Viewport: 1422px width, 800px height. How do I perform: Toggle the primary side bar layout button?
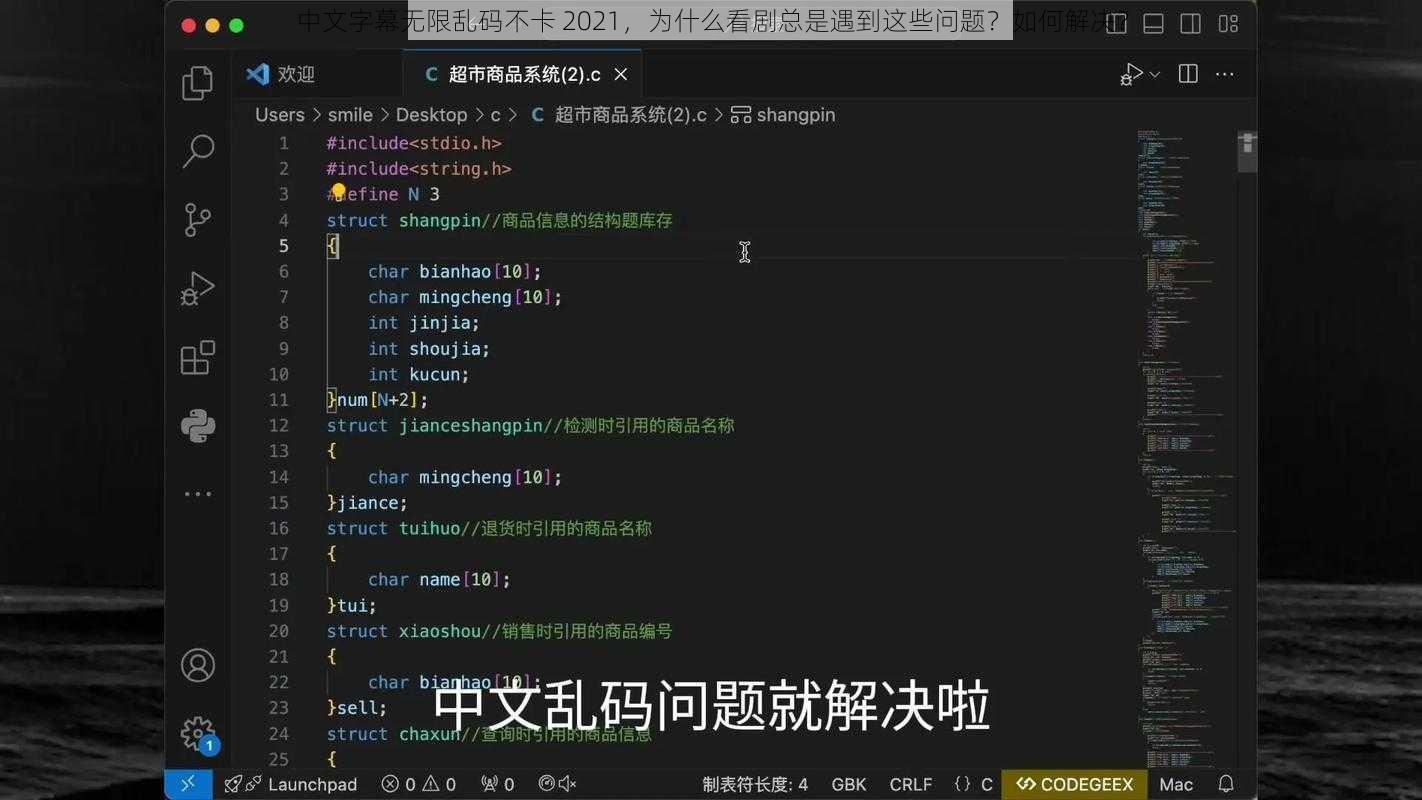point(1116,23)
